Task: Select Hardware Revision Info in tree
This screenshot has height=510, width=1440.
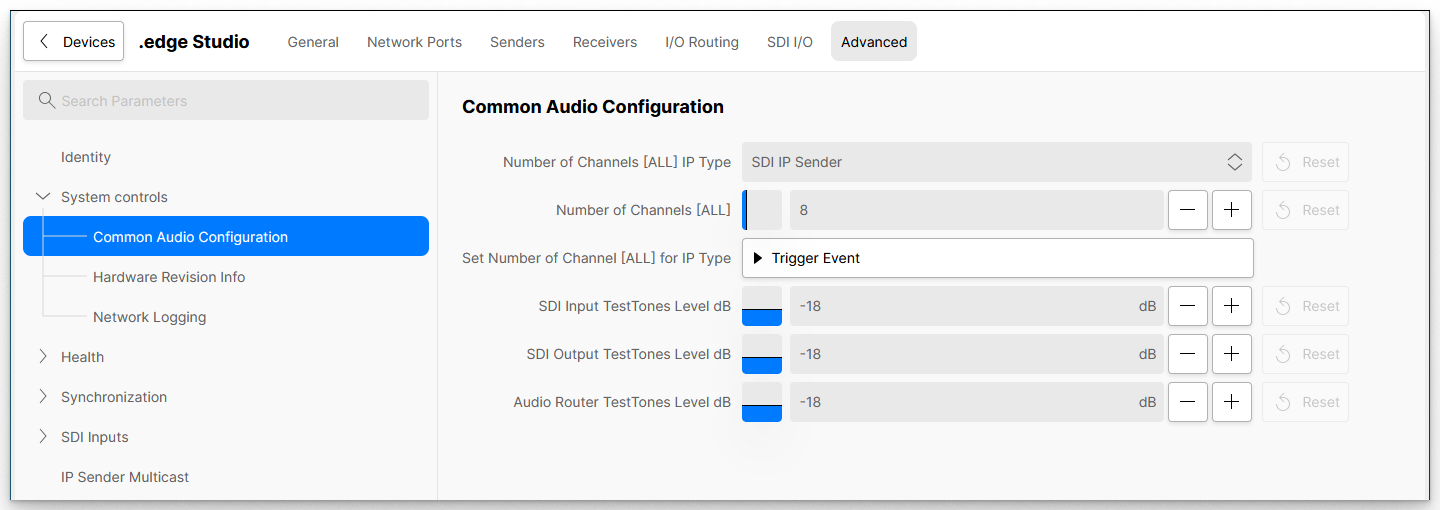Action: (x=169, y=277)
